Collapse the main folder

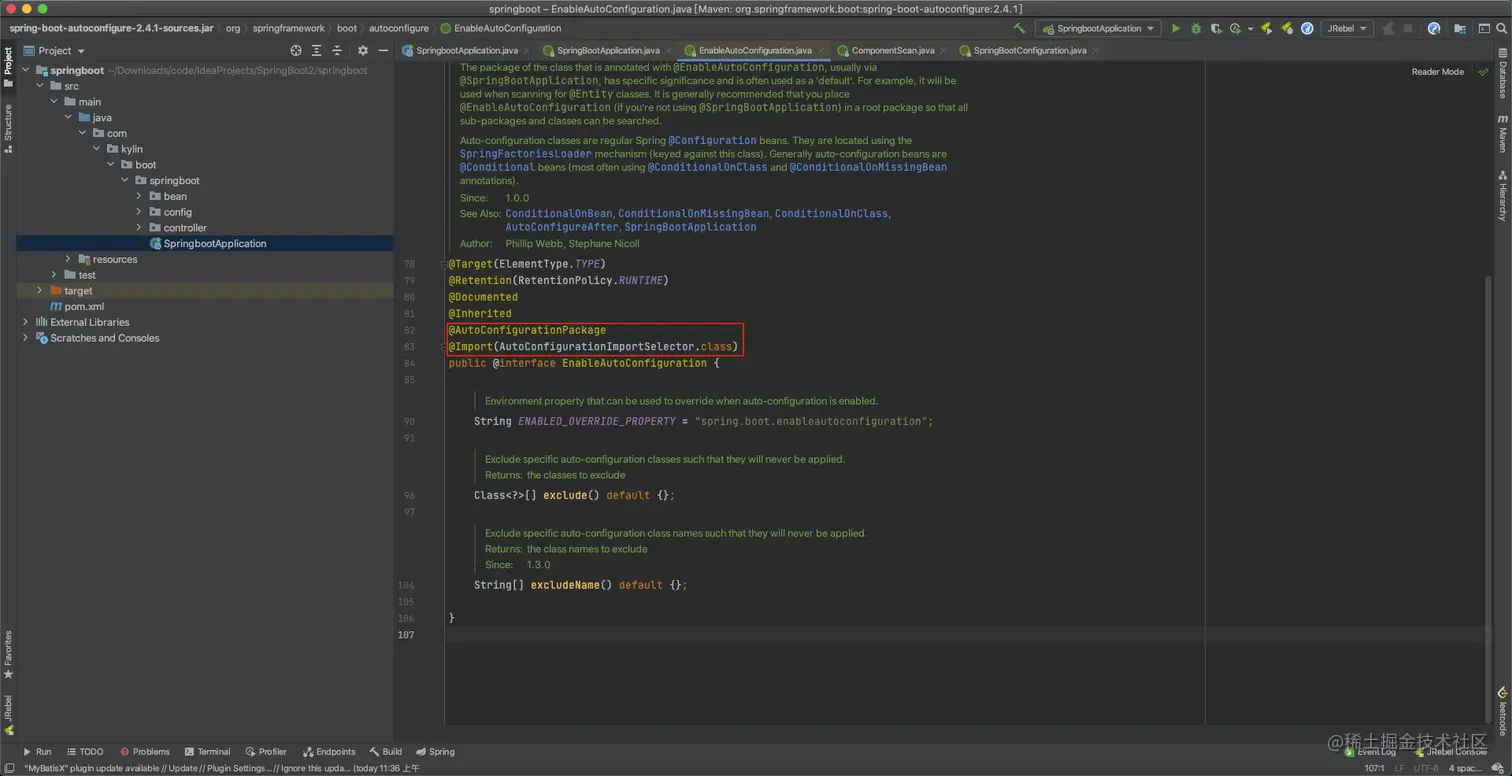click(x=54, y=102)
